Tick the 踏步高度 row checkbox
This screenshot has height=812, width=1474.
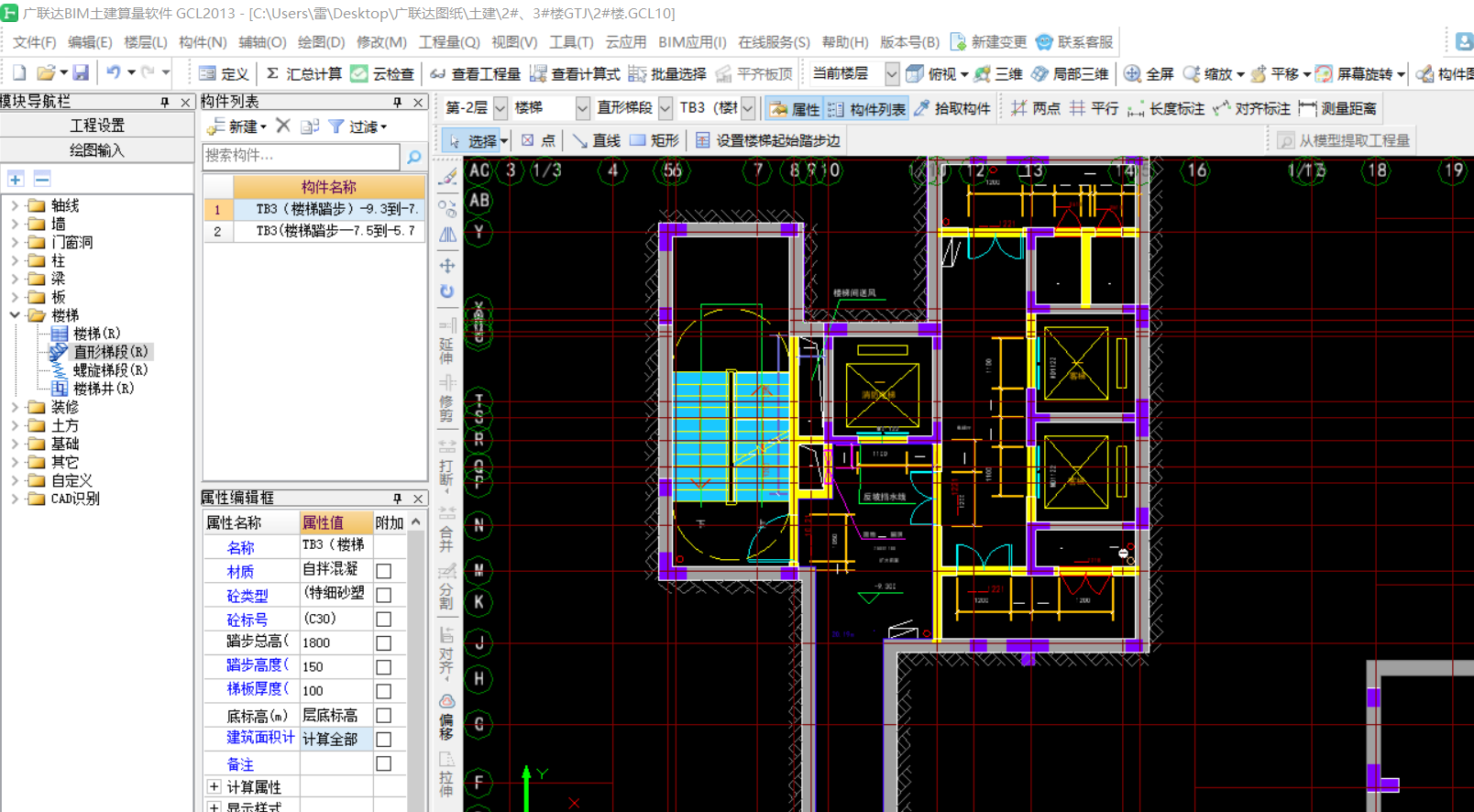click(x=384, y=667)
